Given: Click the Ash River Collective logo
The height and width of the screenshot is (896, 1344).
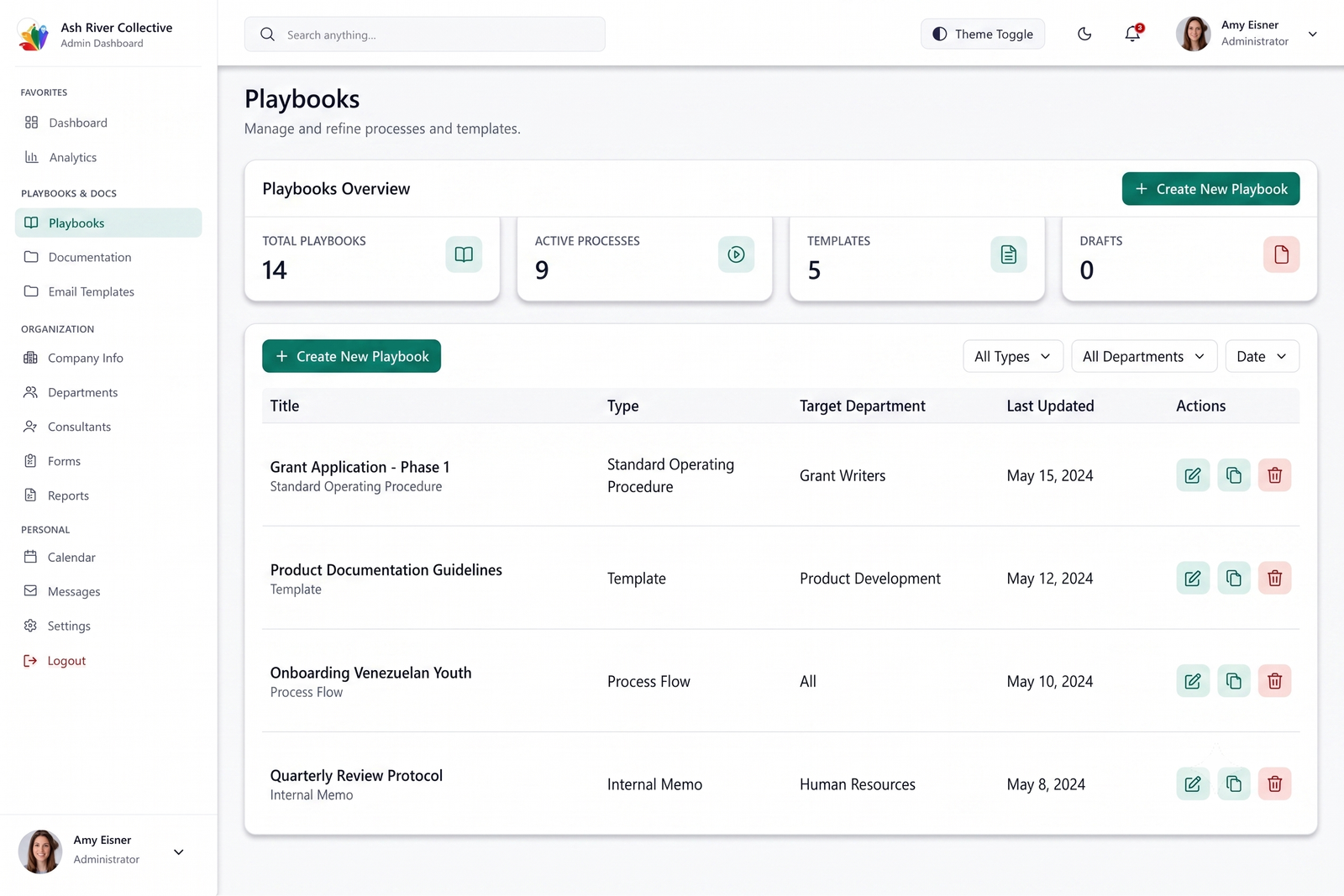Looking at the screenshot, I should [34, 35].
